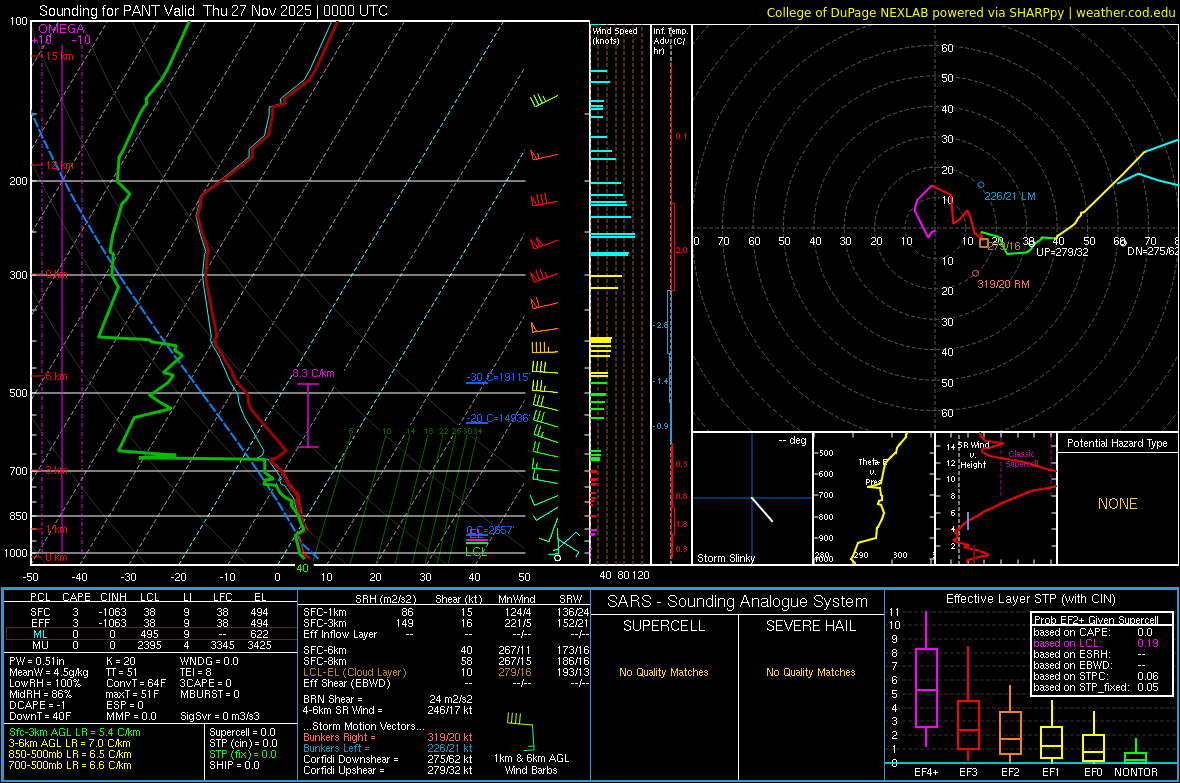Click the 'SFC-1km' kinematics row label
The width and height of the screenshot is (1180, 783).
coord(324,612)
